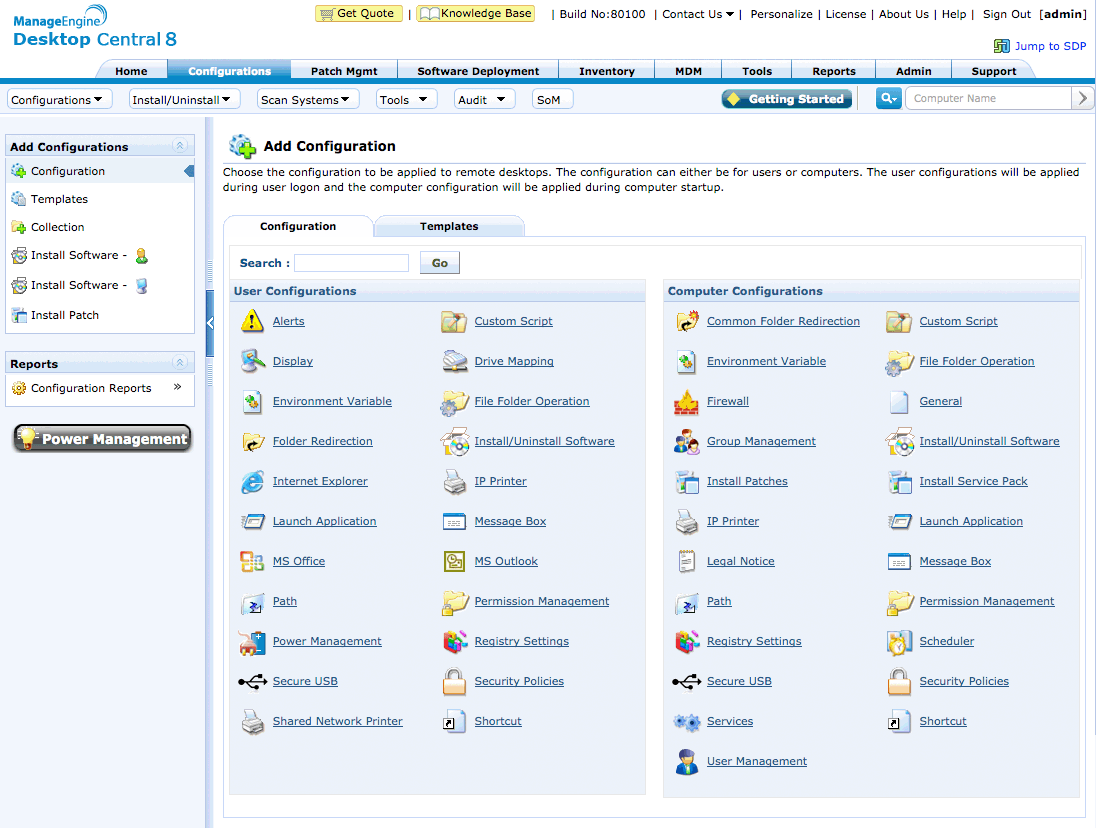Click the Install Patches icon
The height and width of the screenshot is (828, 1096).
point(686,481)
